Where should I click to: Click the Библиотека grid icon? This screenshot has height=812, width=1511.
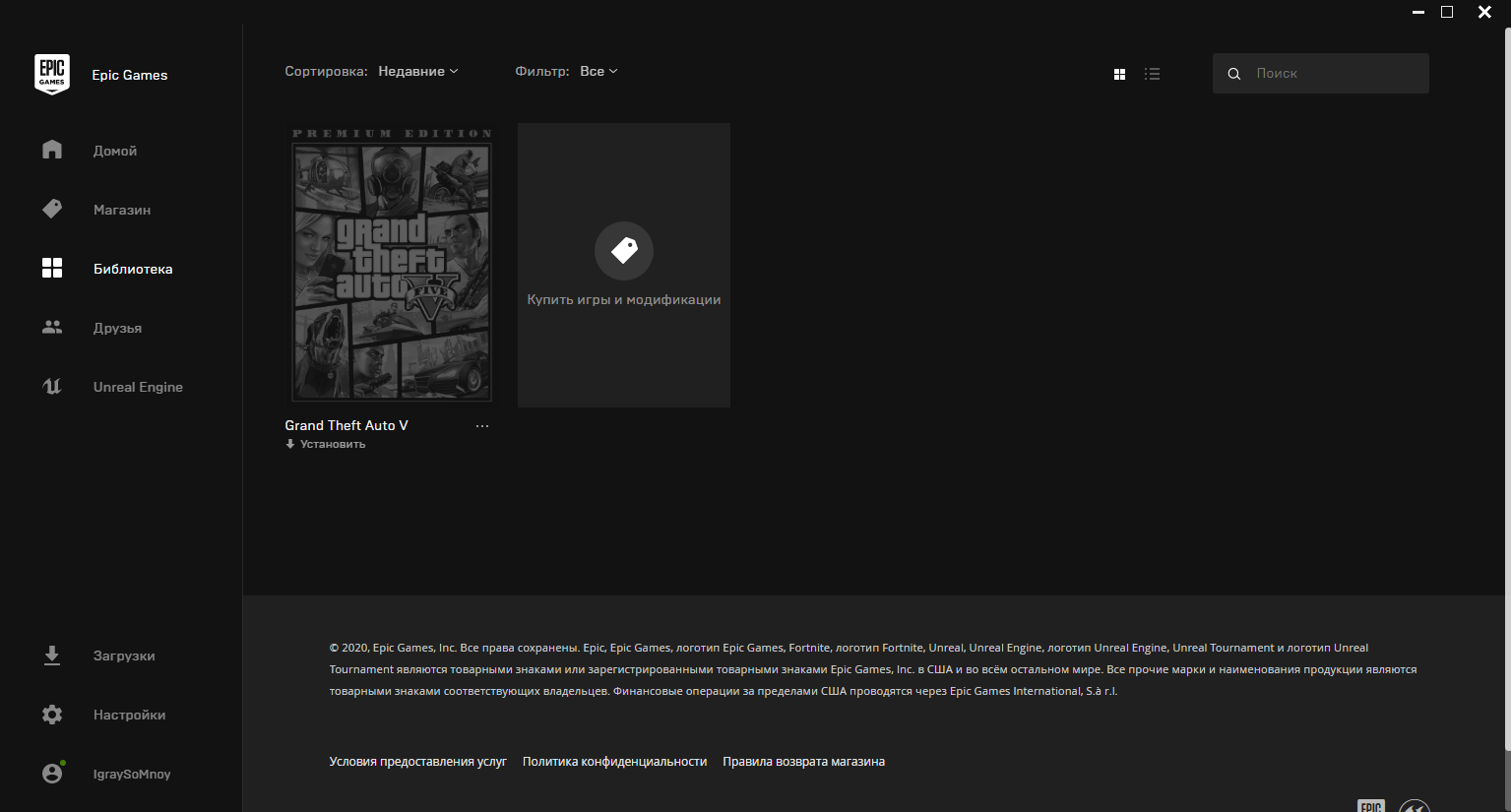pyautogui.click(x=52, y=268)
